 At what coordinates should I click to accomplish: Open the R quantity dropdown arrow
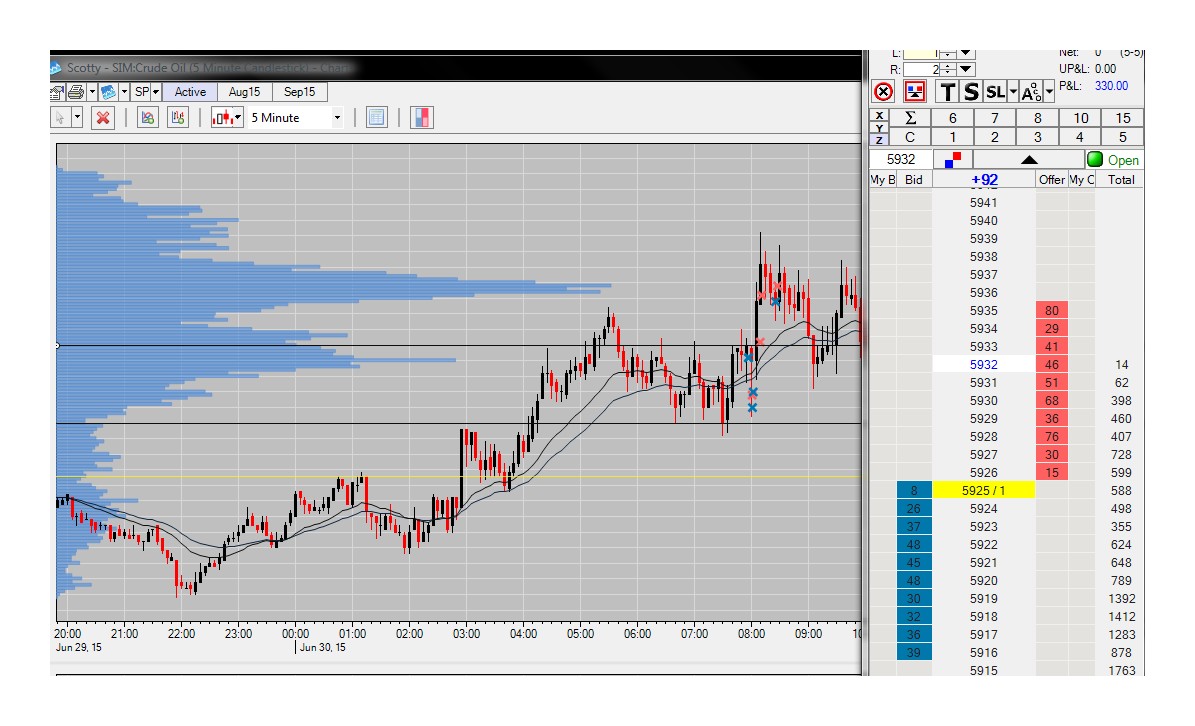(x=966, y=69)
